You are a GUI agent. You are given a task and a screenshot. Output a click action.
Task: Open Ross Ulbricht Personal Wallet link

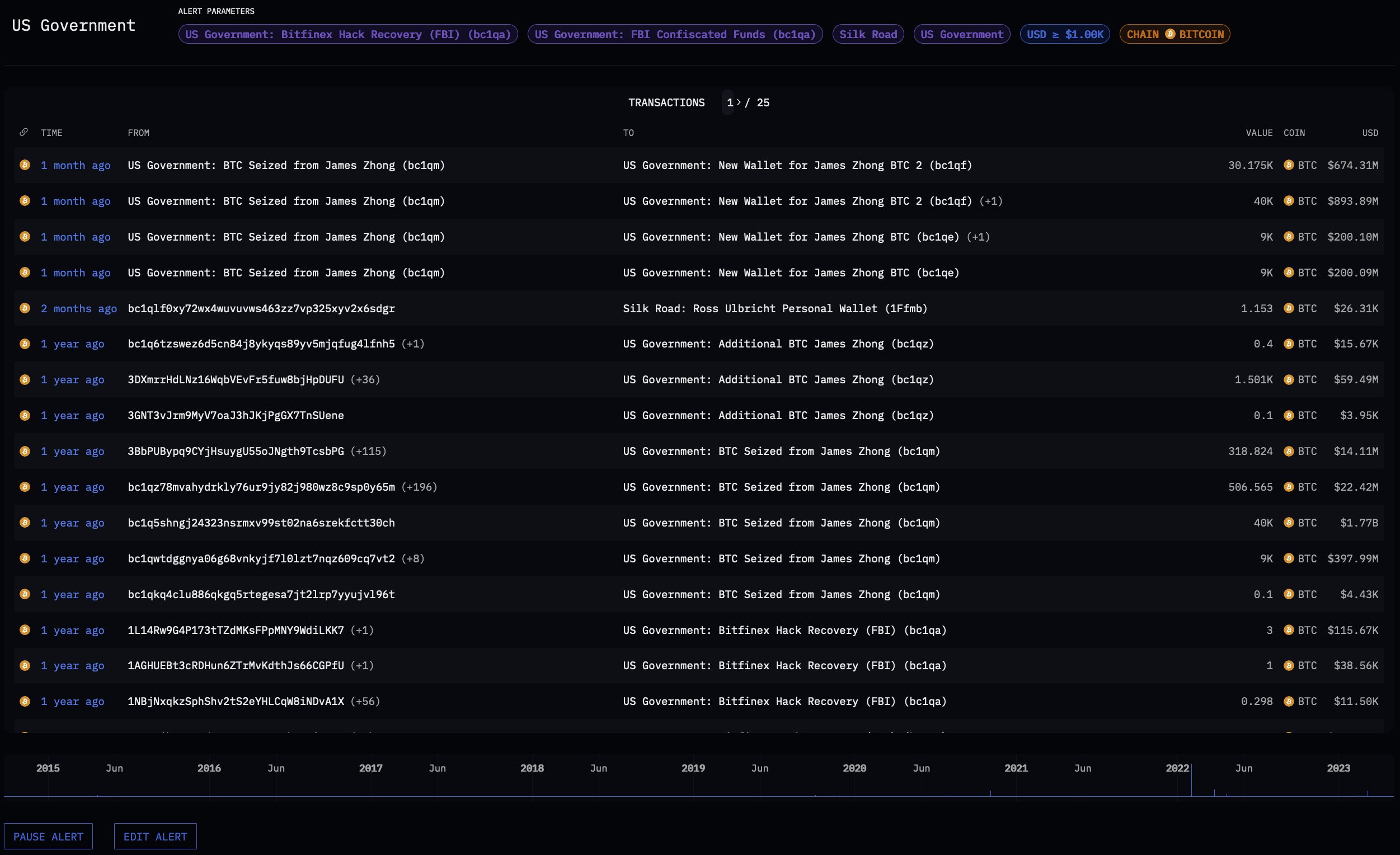pyautogui.click(x=774, y=308)
